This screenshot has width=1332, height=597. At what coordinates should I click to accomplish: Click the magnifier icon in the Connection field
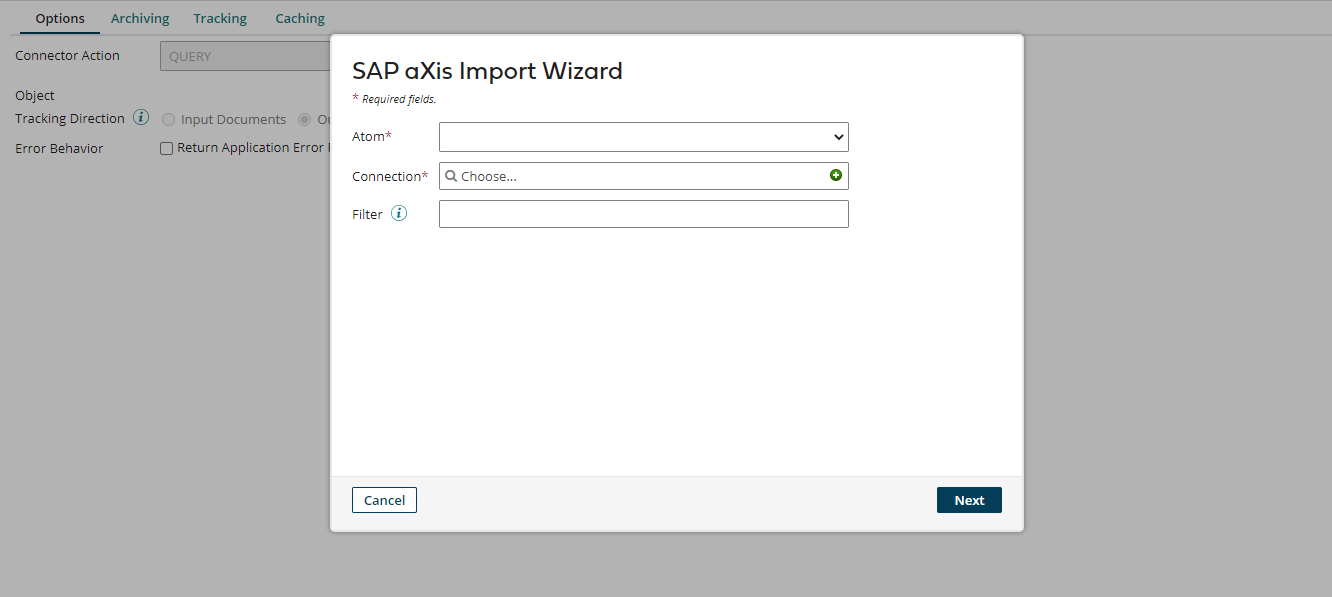tap(451, 175)
